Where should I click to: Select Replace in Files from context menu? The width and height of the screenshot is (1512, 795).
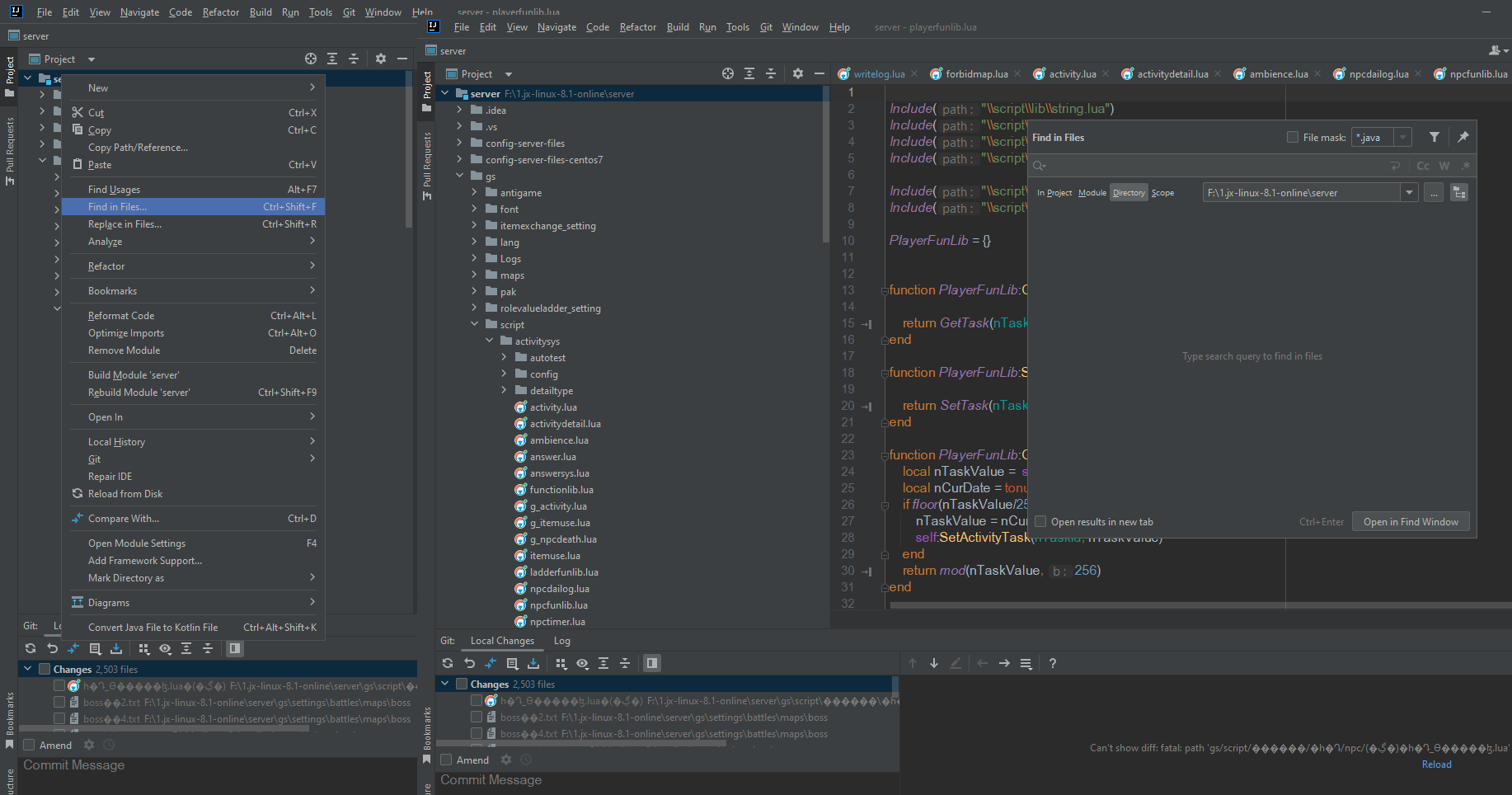(124, 224)
